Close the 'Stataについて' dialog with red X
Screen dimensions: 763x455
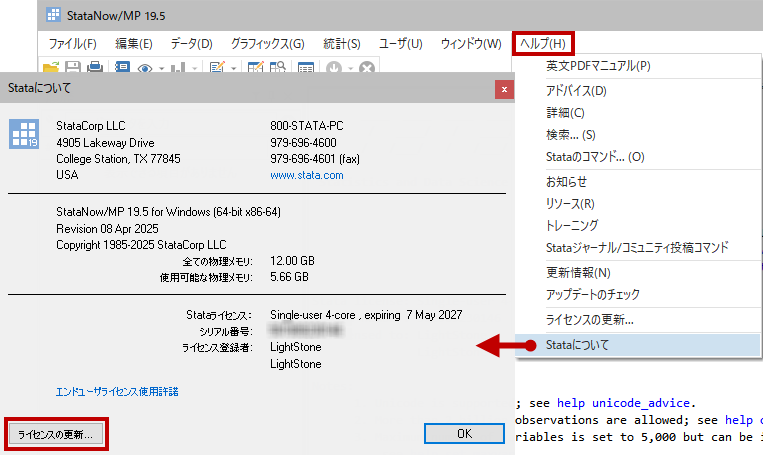point(504,89)
